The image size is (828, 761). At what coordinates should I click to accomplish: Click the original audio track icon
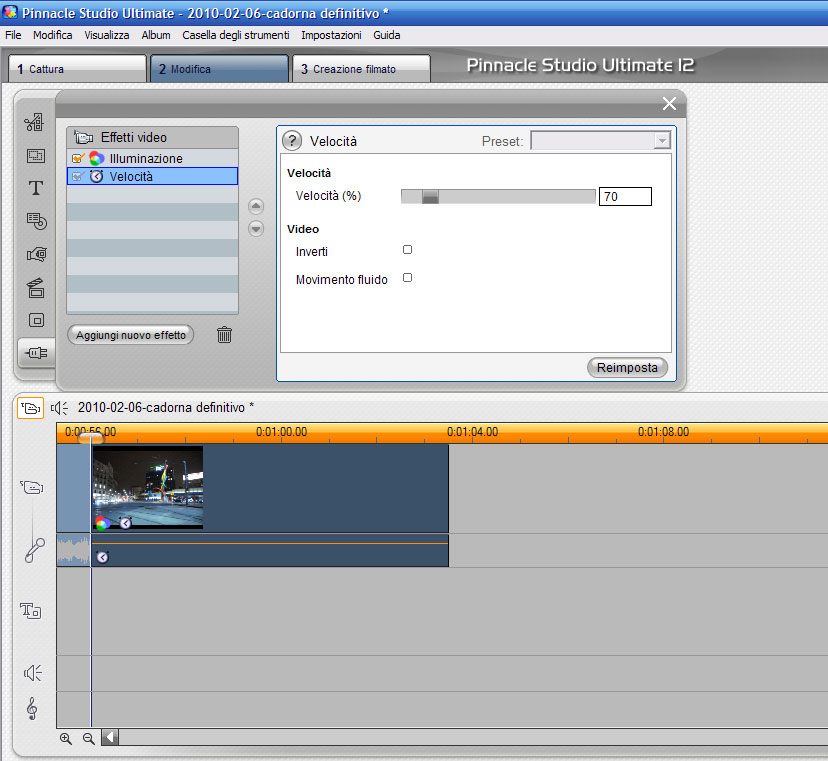[x=34, y=550]
